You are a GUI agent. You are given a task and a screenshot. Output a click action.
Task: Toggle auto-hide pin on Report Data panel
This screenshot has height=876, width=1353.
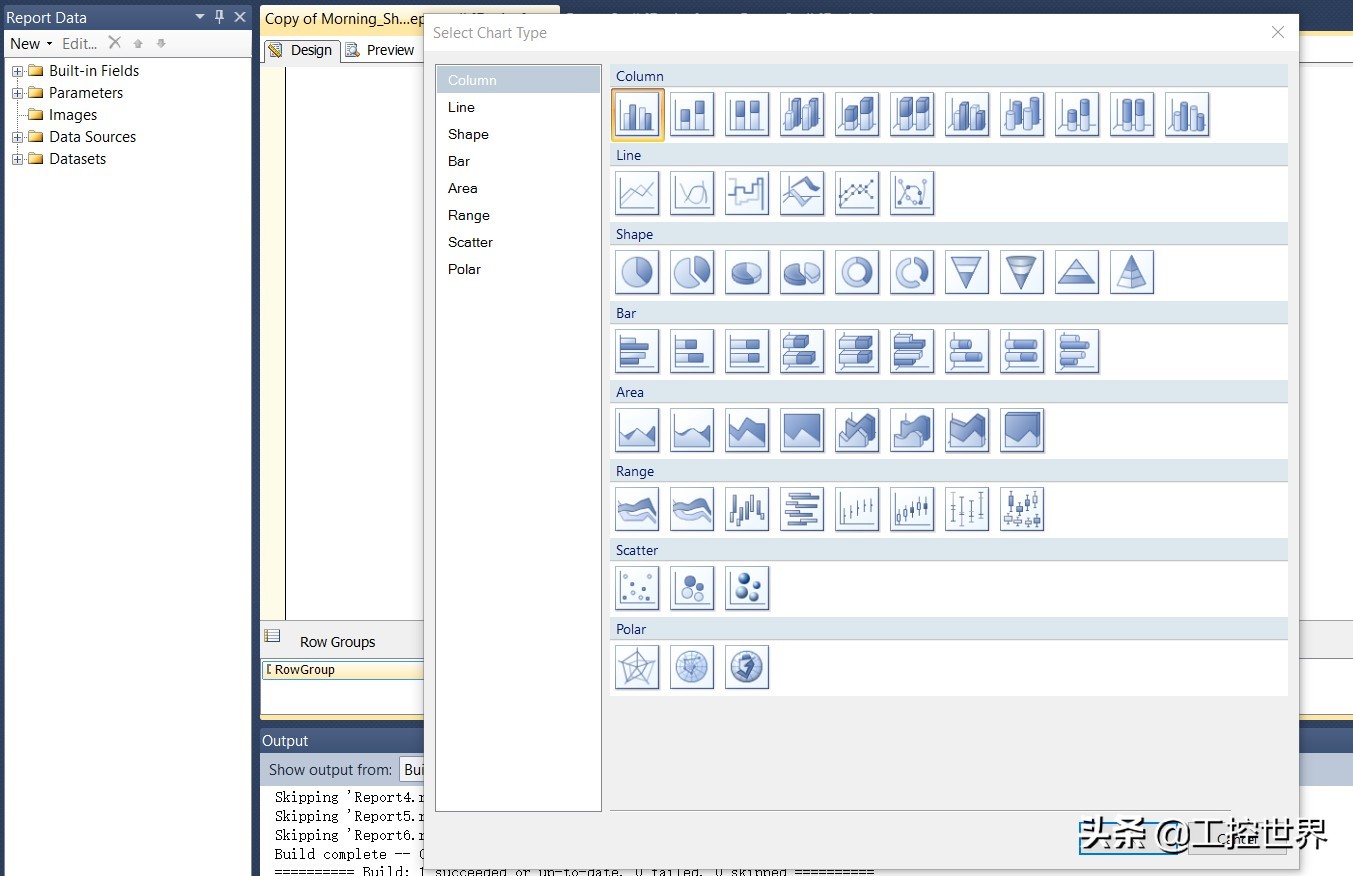click(220, 17)
